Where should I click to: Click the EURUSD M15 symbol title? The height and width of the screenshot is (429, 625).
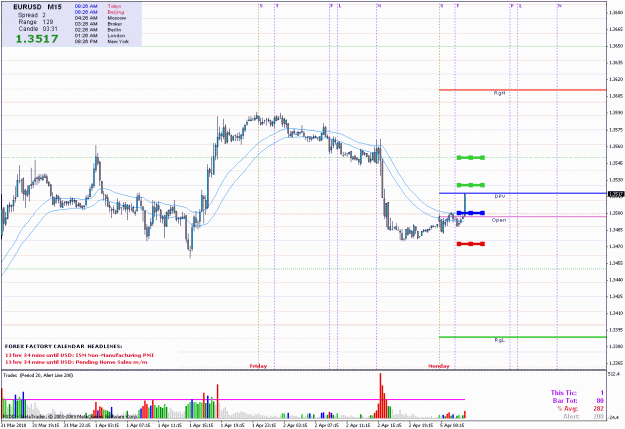tap(37, 7)
